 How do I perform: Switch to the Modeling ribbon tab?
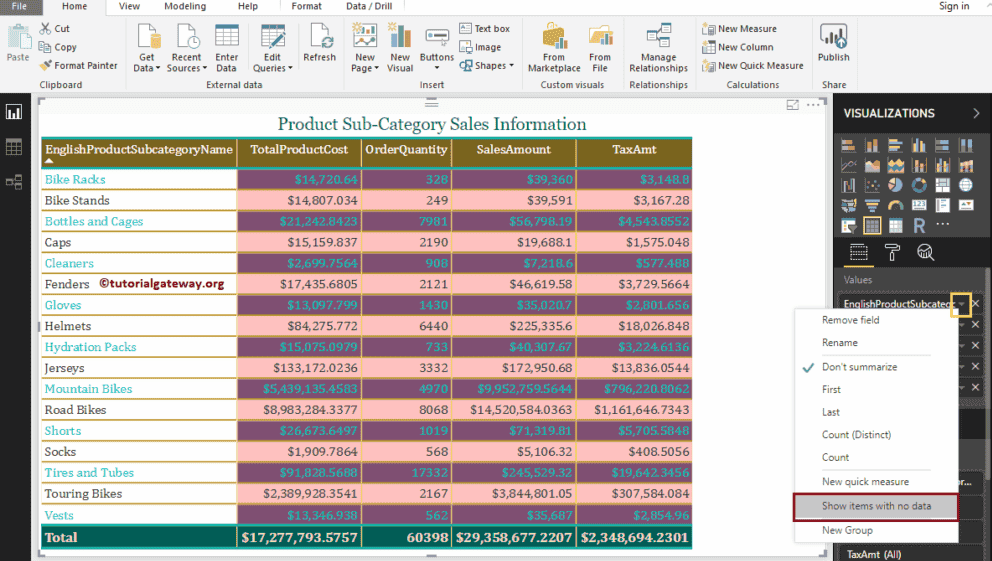[x=184, y=6]
